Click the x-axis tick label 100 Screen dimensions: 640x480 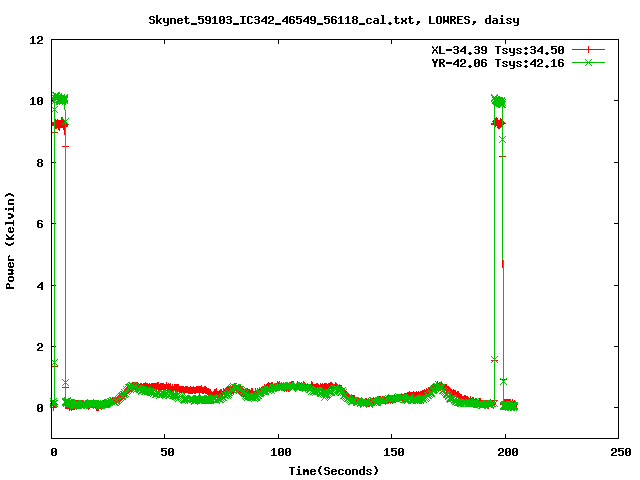click(280, 452)
